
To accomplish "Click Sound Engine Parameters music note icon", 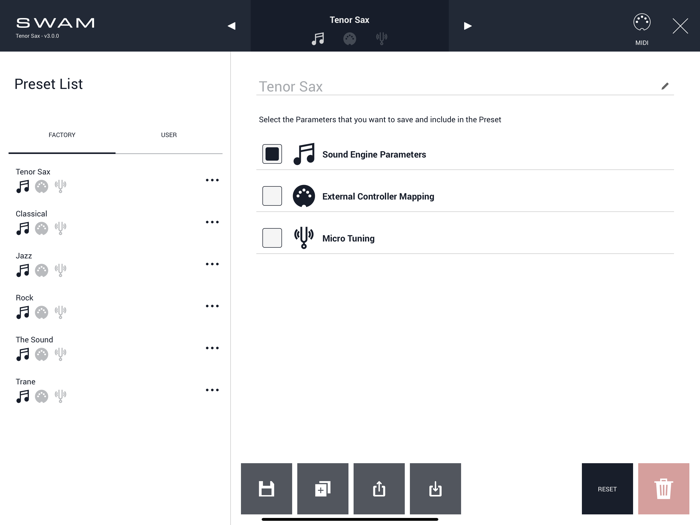I will pyautogui.click(x=304, y=154).
